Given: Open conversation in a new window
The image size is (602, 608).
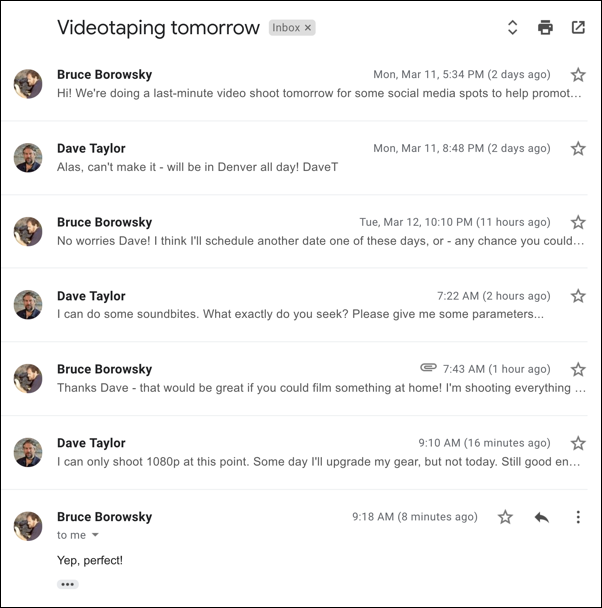Looking at the screenshot, I should [578, 28].
